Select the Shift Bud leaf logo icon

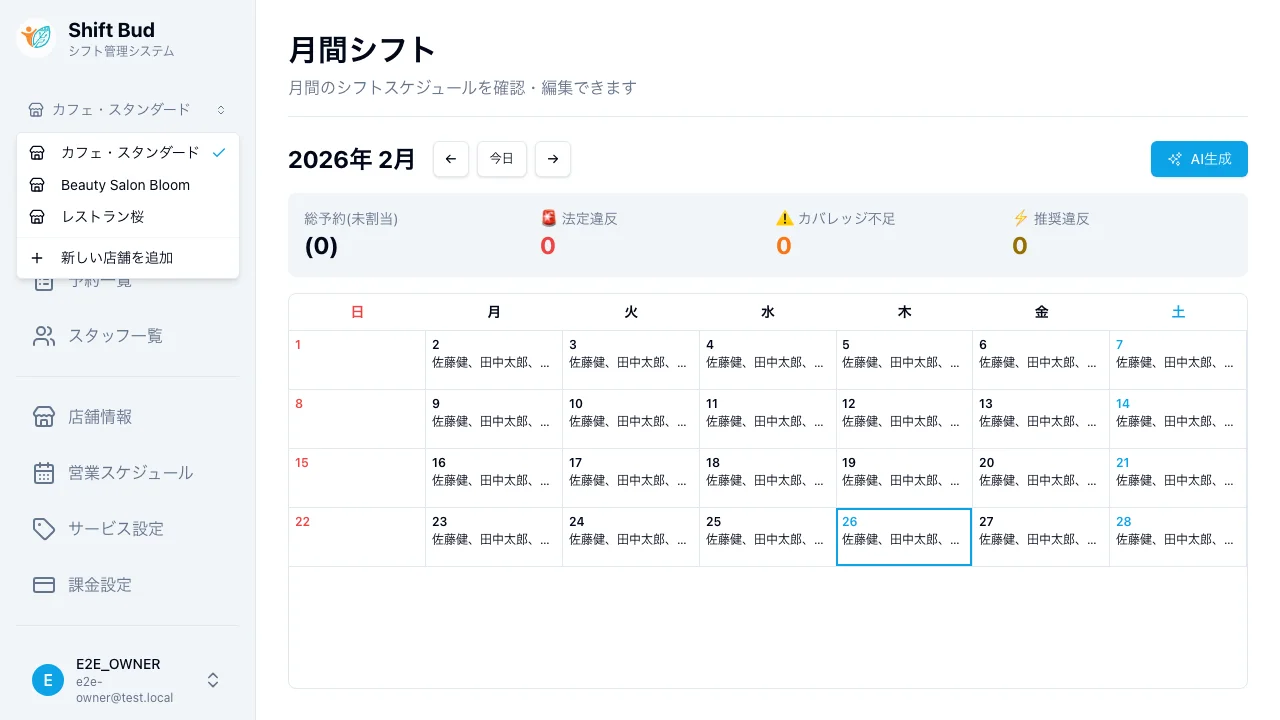point(35,37)
